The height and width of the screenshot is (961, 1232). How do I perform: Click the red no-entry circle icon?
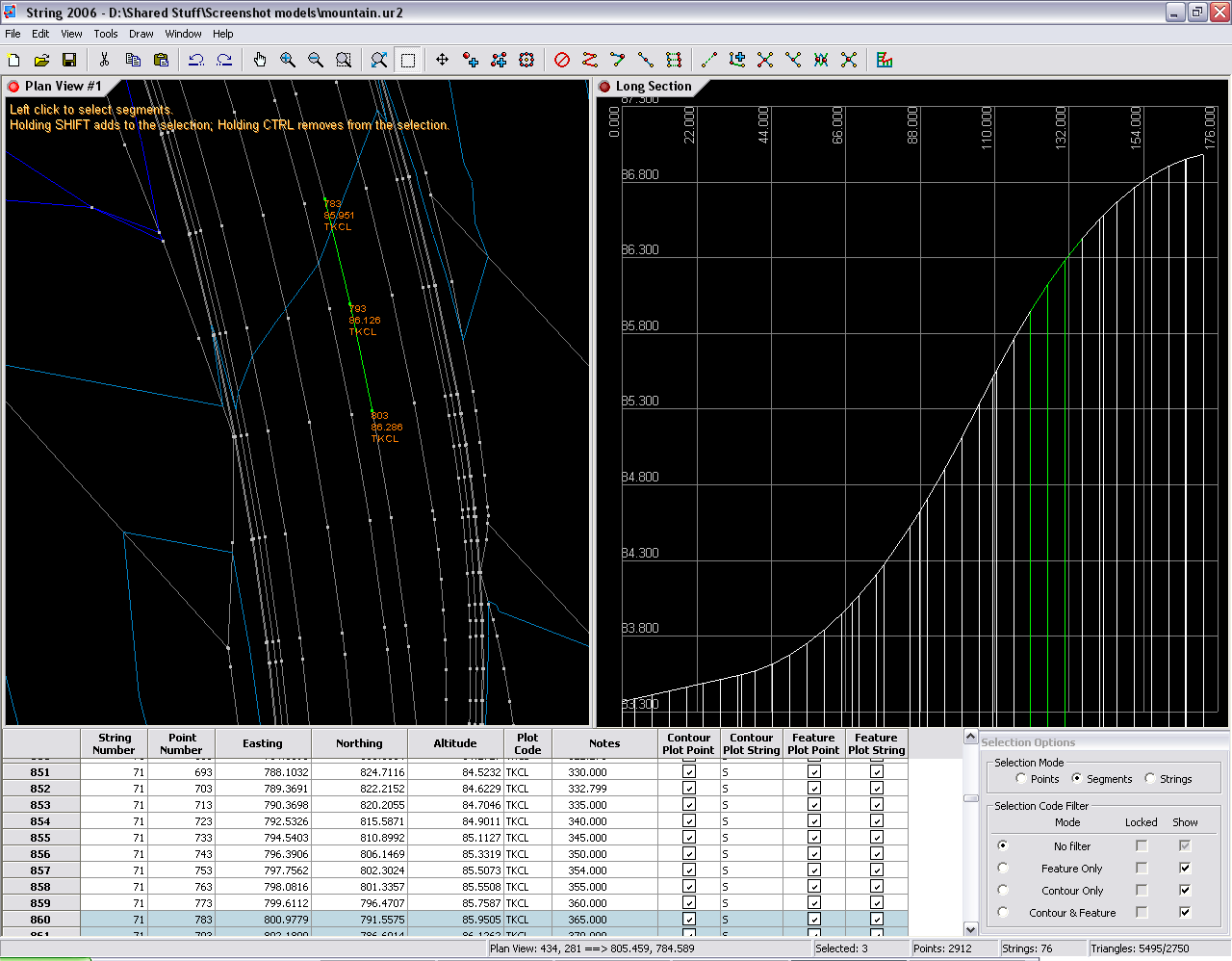click(562, 60)
